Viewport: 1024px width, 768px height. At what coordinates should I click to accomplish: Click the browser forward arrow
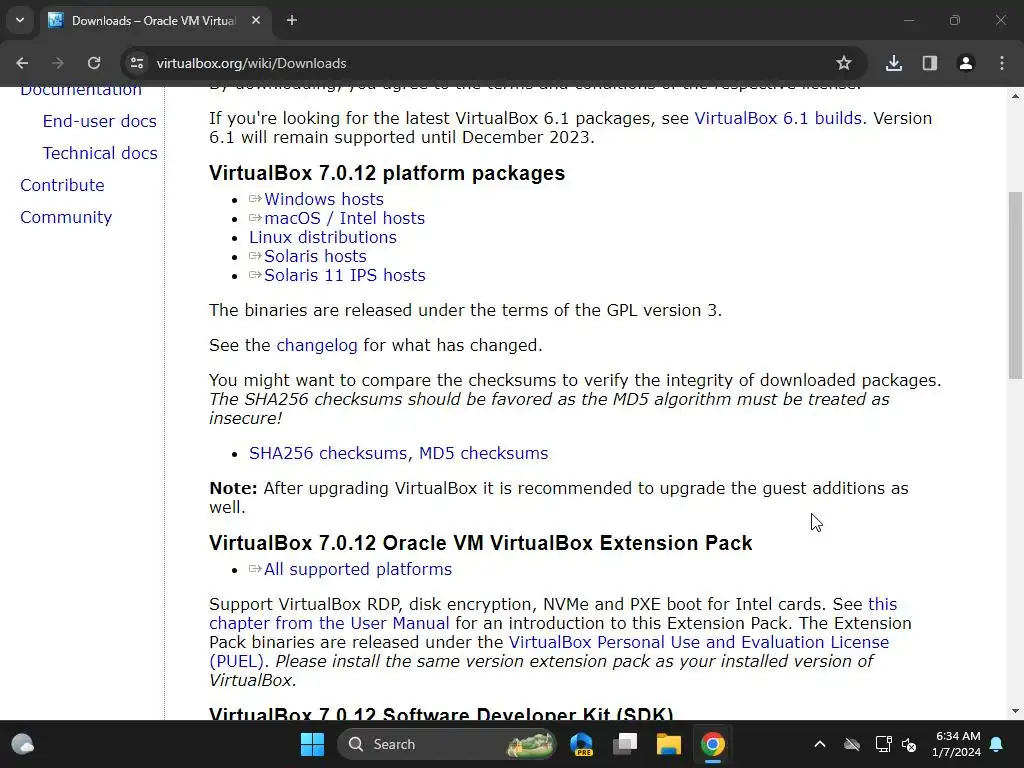point(58,63)
